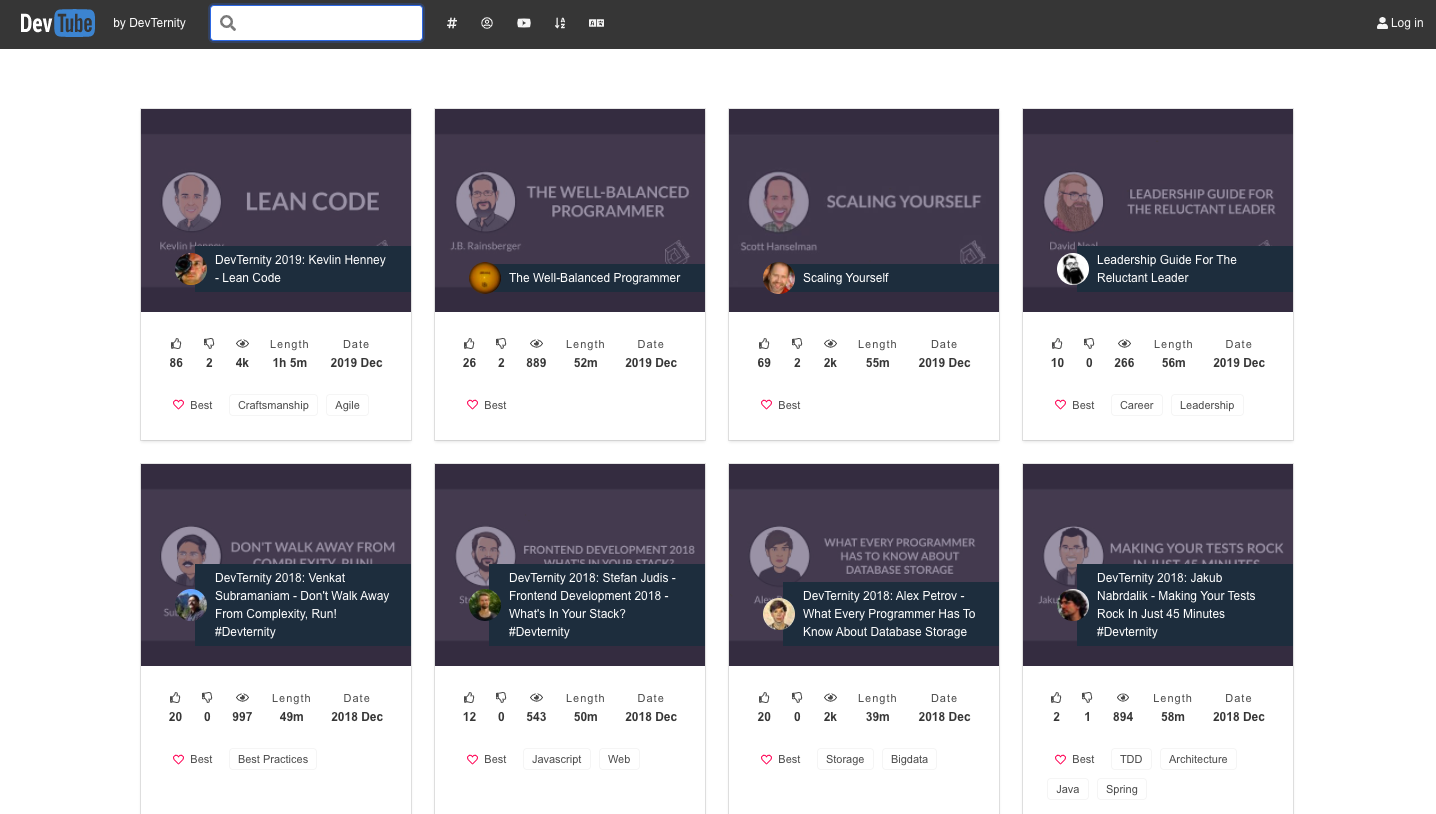Open Venkat Subramaniam Complexity video title
The image size is (1436, 814).
(302, 605)
